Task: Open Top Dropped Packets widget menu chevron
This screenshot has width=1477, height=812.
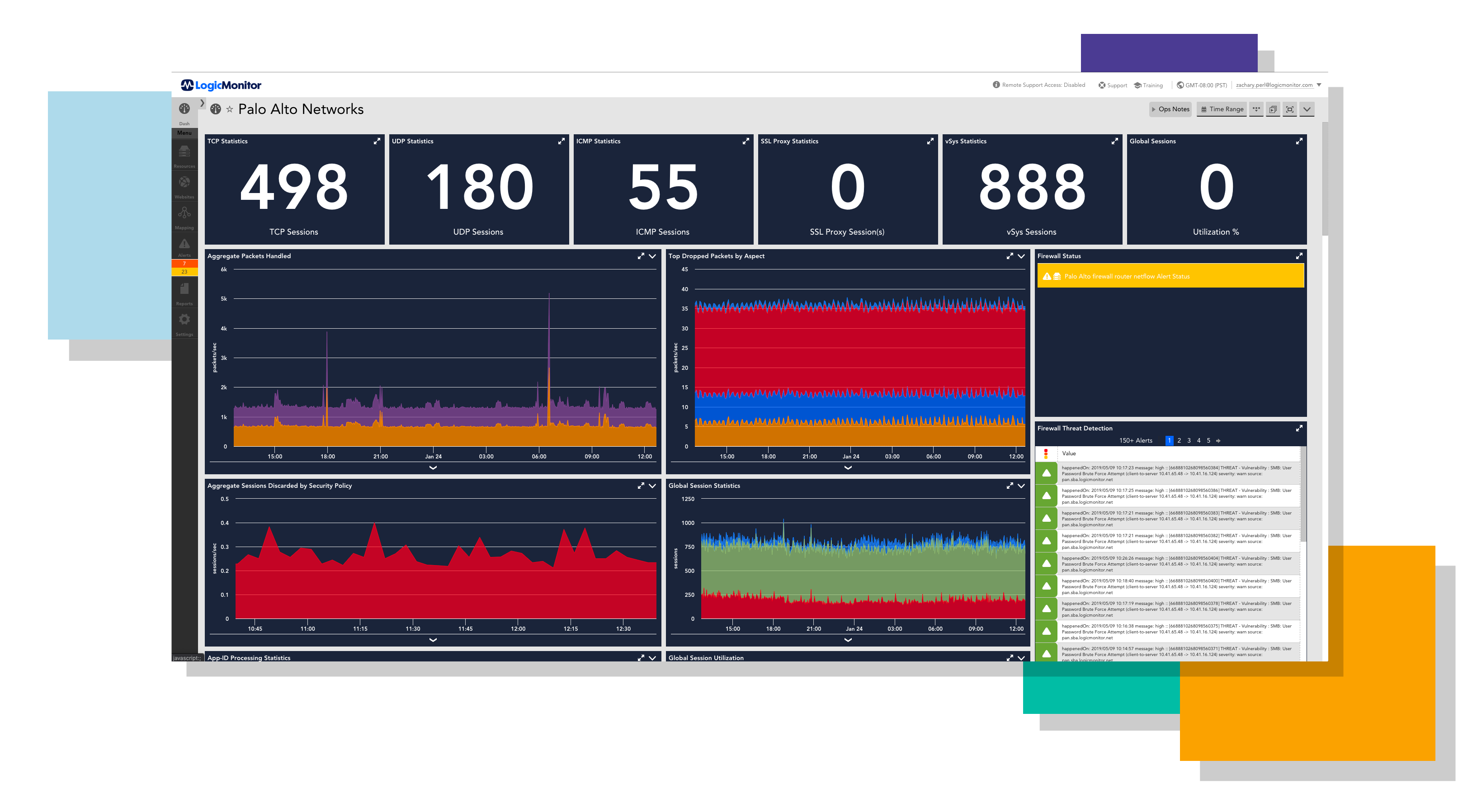Action: pos(1021,256)
